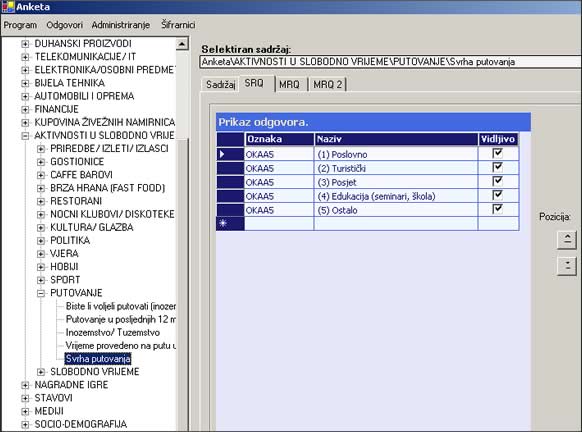Expand the STAVOVI node
Viewport: 582px width, 432px height.
[x=25, y=398]
